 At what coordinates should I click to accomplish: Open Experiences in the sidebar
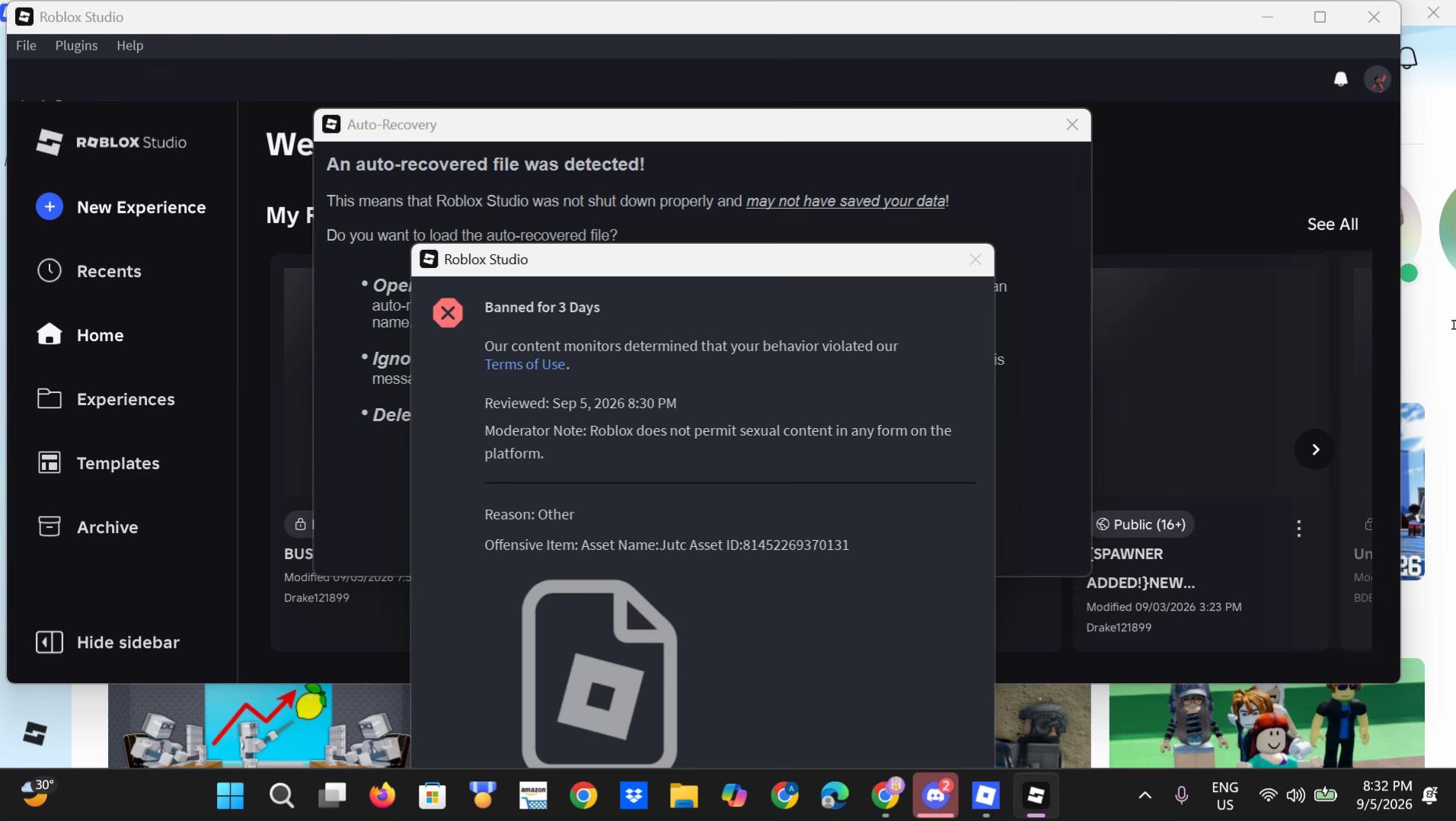[x=106, y=399]
